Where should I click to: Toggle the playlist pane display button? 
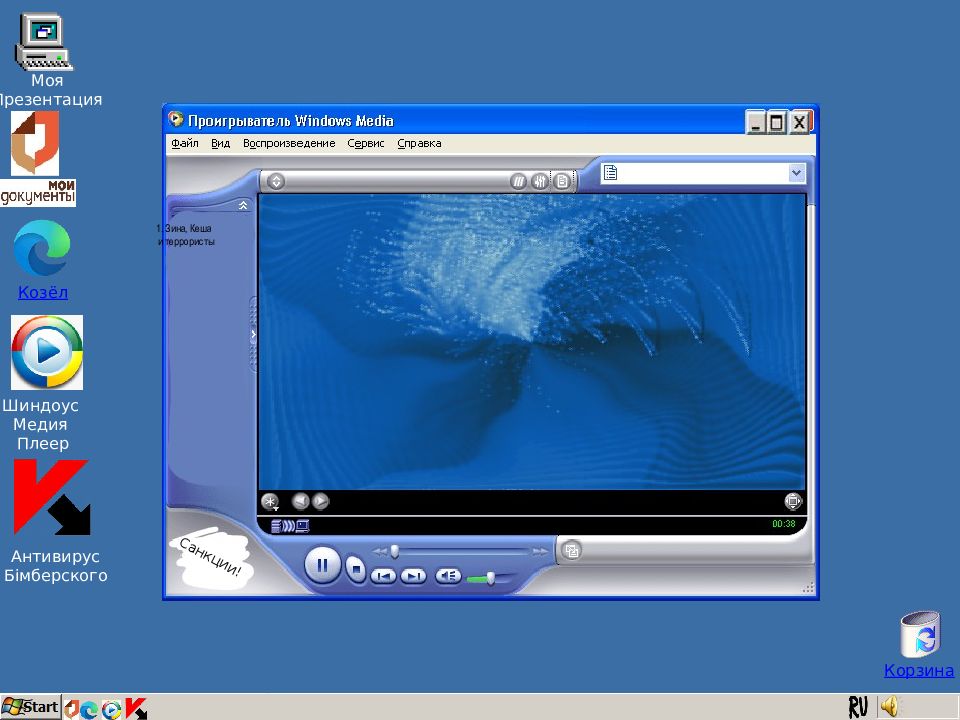[x=562, y=181]
